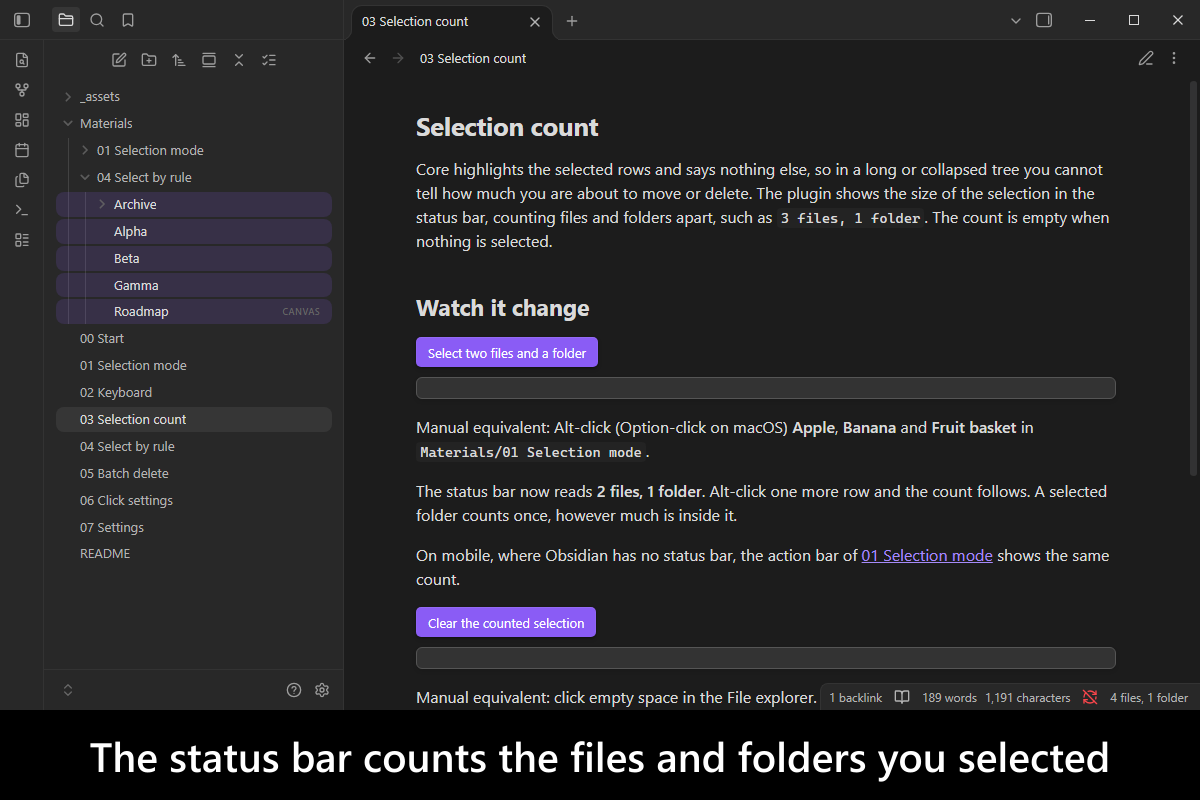
Task: Create a new folder in the file explorer
Action: point(149,60)
